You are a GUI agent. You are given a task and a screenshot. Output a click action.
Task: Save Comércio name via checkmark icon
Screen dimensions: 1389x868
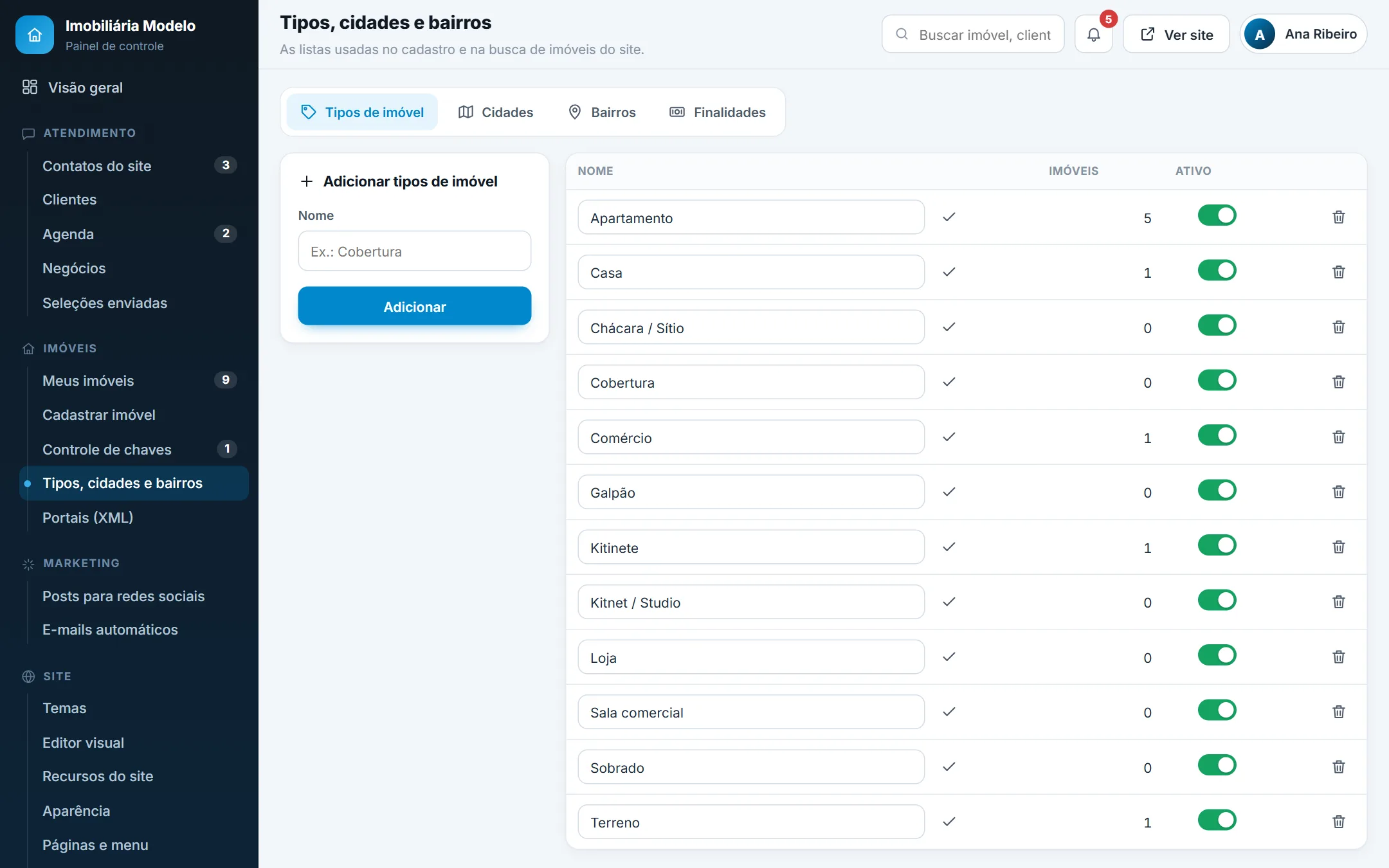click(x=949, y=437)
